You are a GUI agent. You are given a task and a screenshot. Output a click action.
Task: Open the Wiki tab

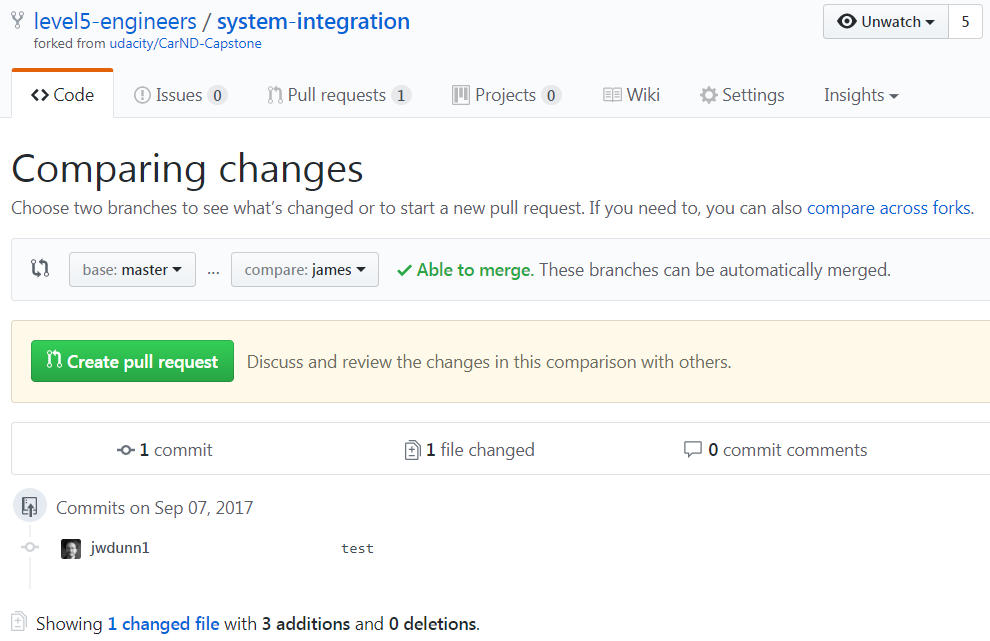tap(631, 95)
